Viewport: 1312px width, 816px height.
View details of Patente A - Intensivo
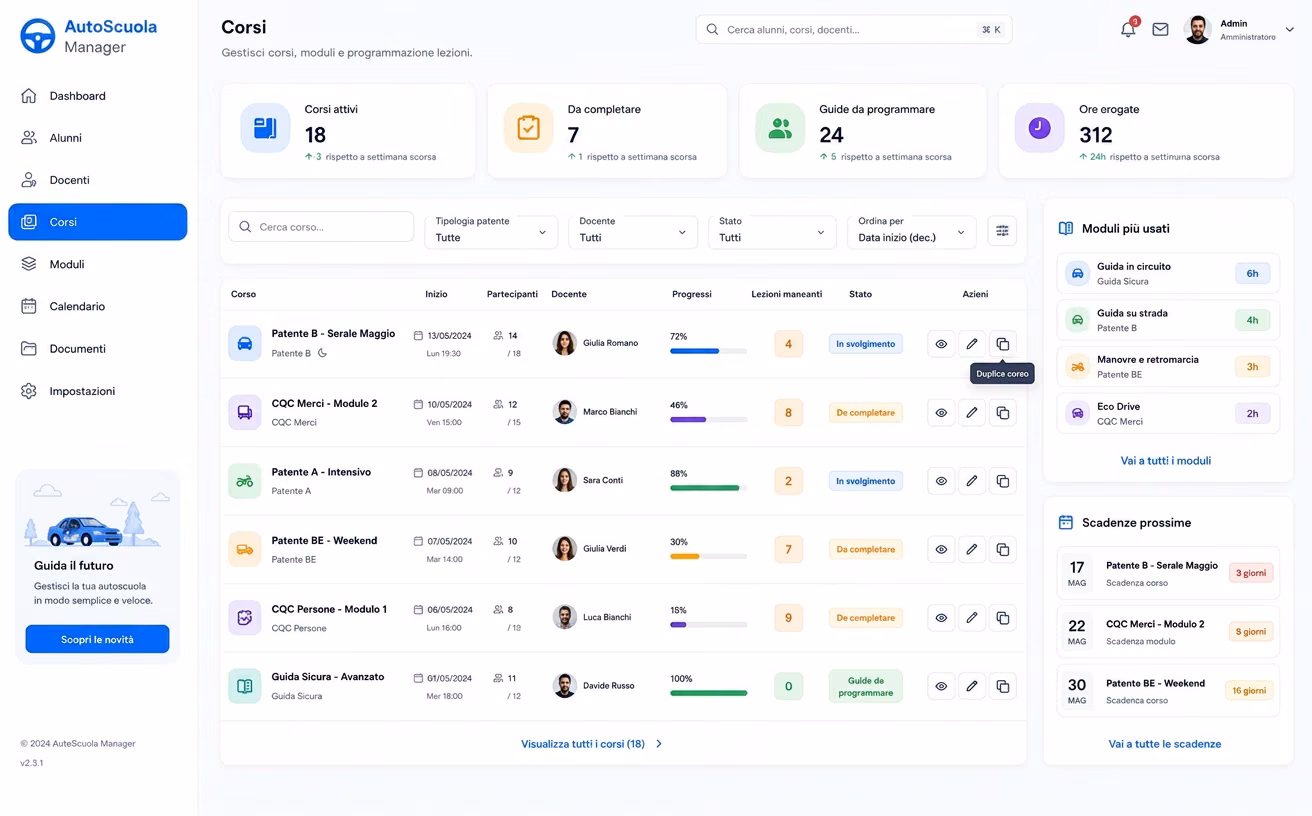click(x=941, y=481)
